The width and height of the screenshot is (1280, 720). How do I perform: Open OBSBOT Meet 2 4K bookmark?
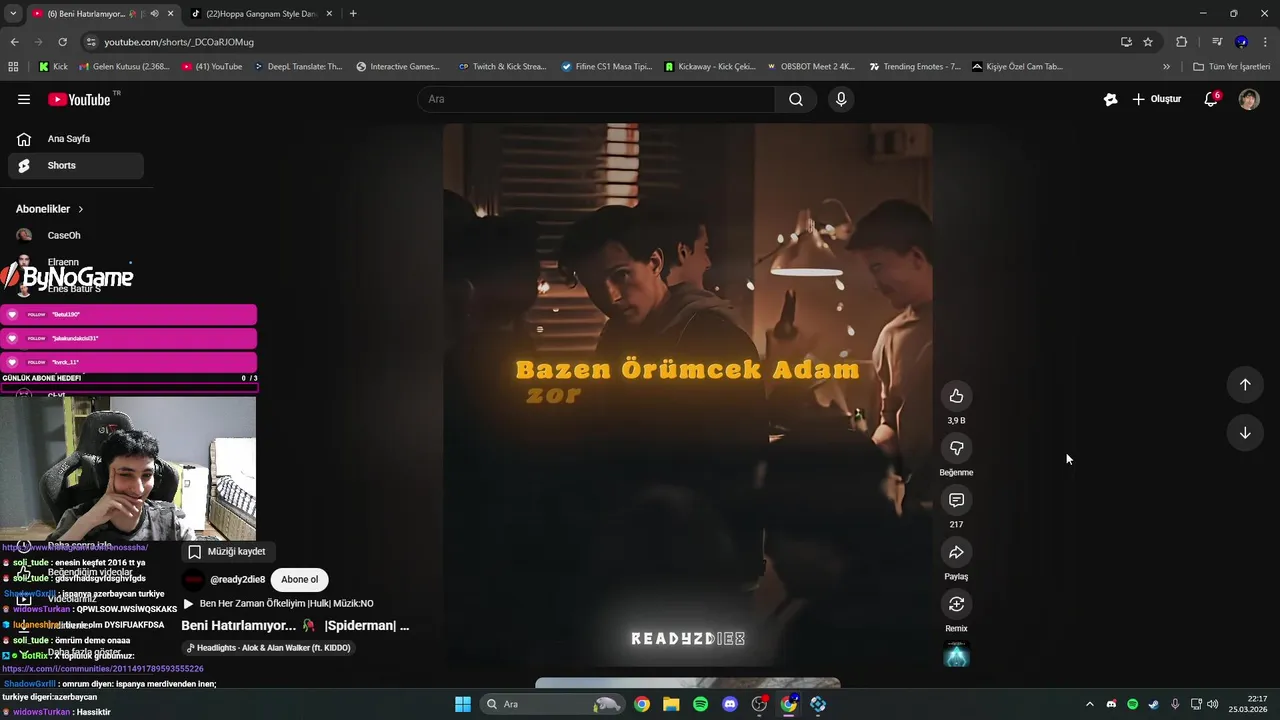[811, 67]
